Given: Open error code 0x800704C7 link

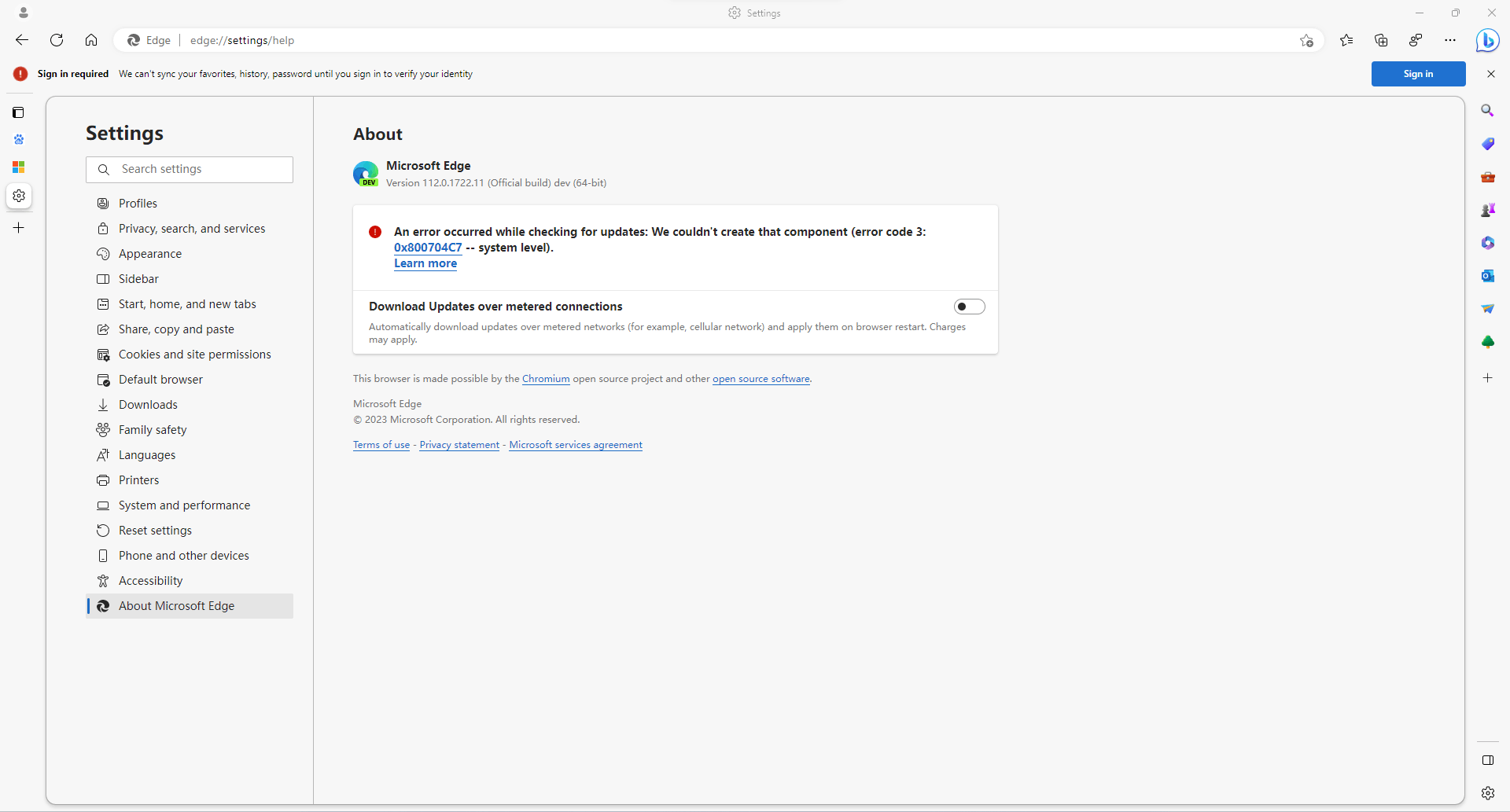Looking at the screenshot, I should pyautogui.click(x=428, y=248).
